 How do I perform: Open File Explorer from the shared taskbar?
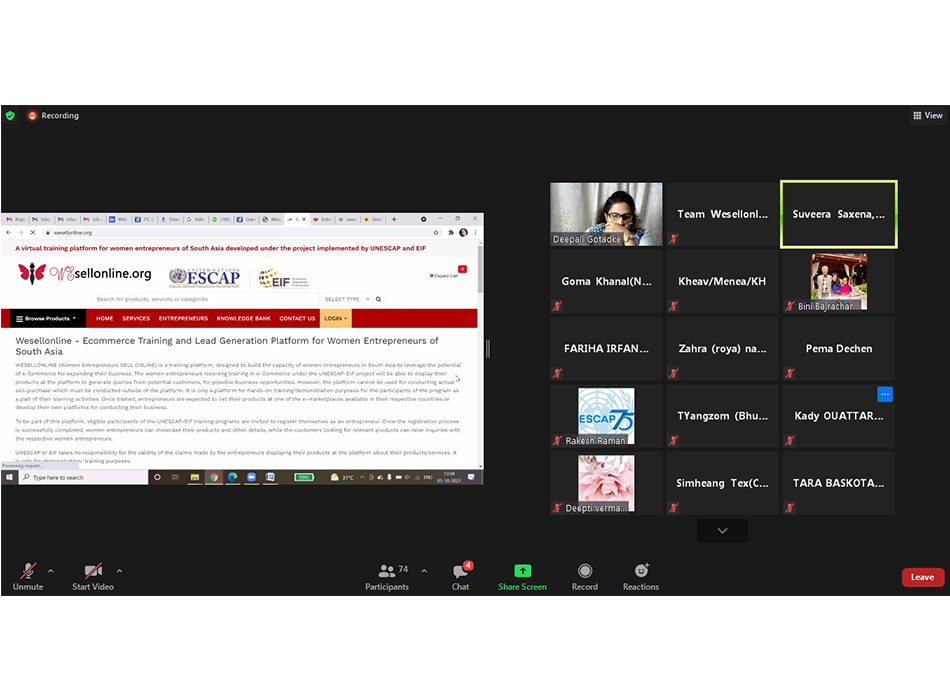click(x=194, y=478)
